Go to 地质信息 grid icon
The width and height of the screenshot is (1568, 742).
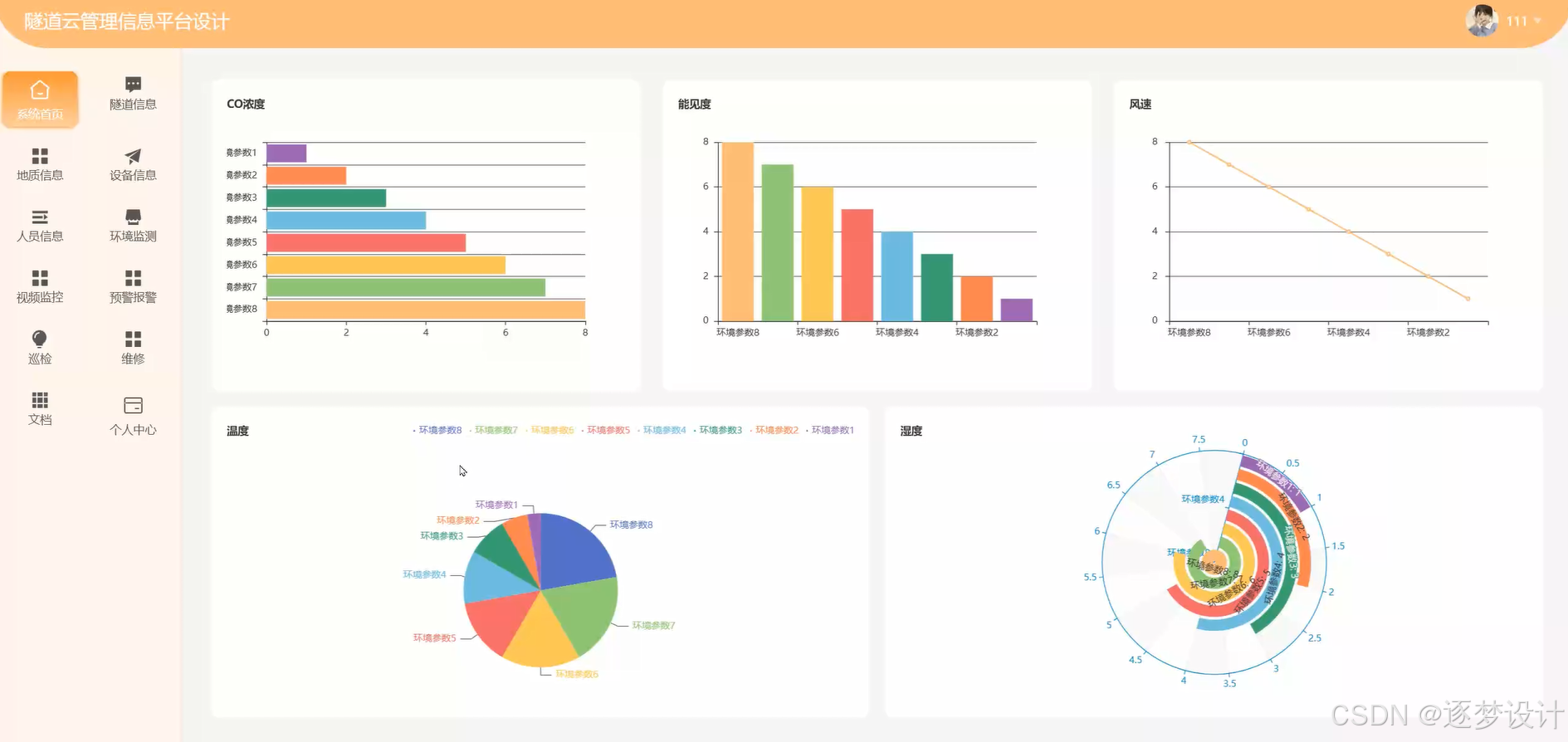(40, 156)
